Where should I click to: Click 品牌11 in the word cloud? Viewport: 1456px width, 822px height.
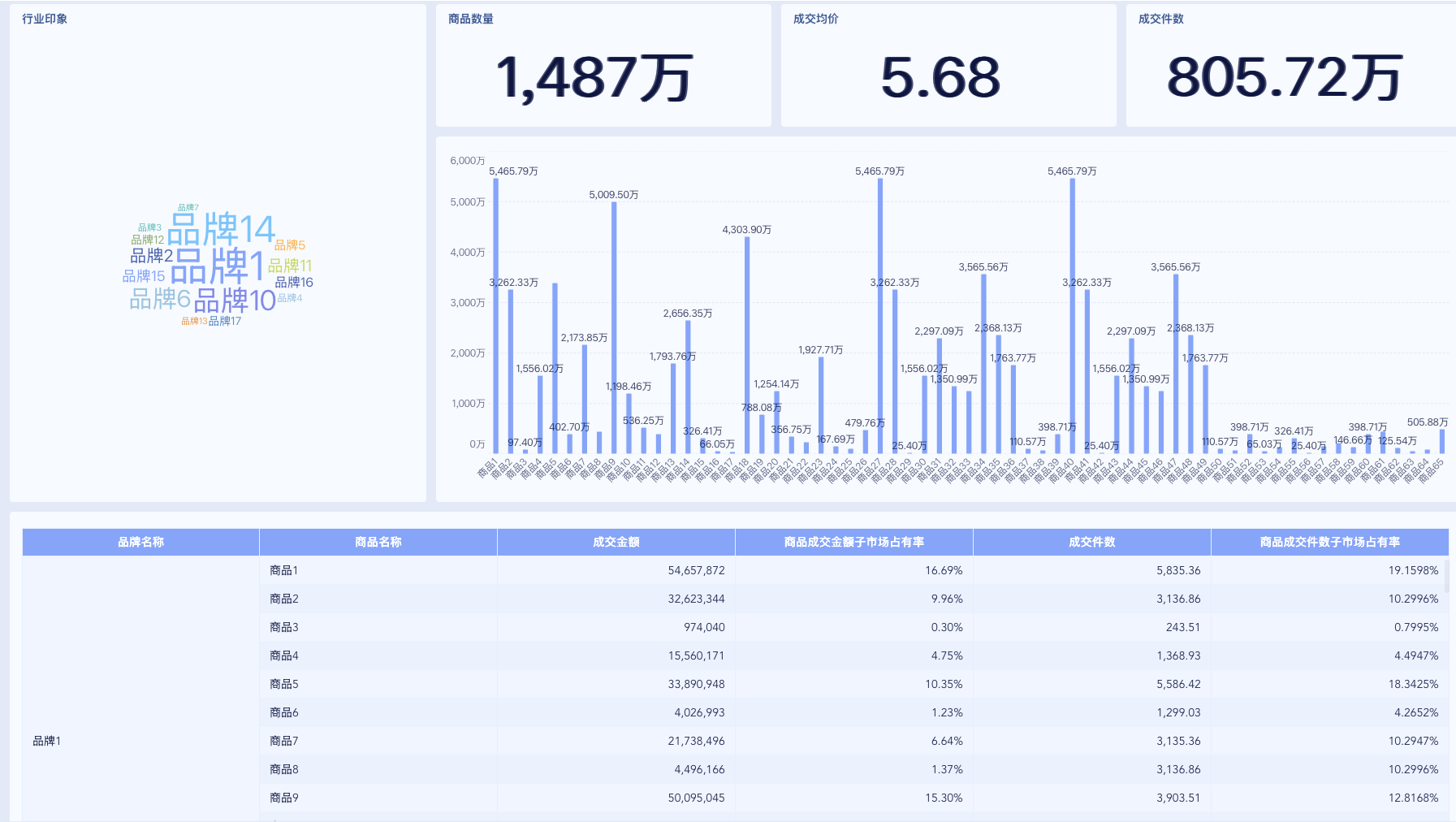tap(290, 266)
